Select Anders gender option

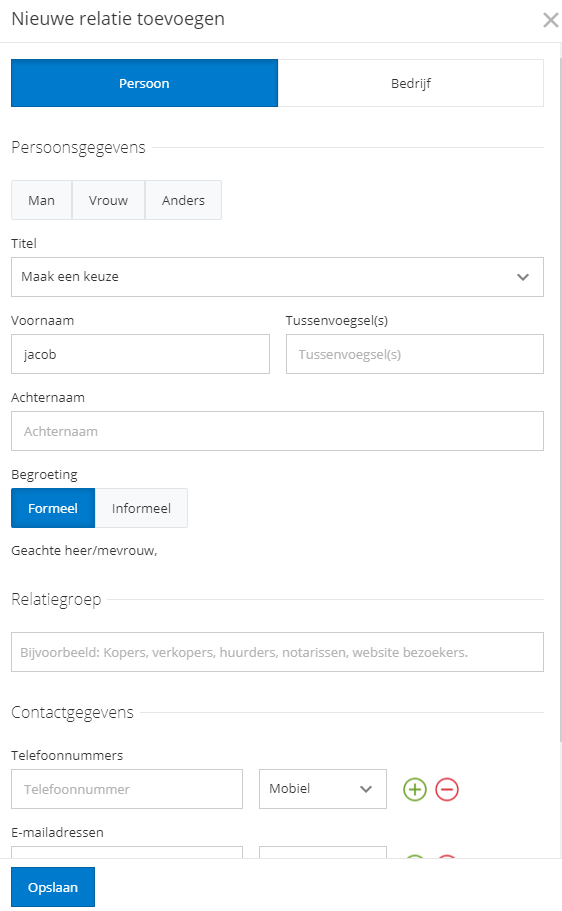click(x=183, y=200)
